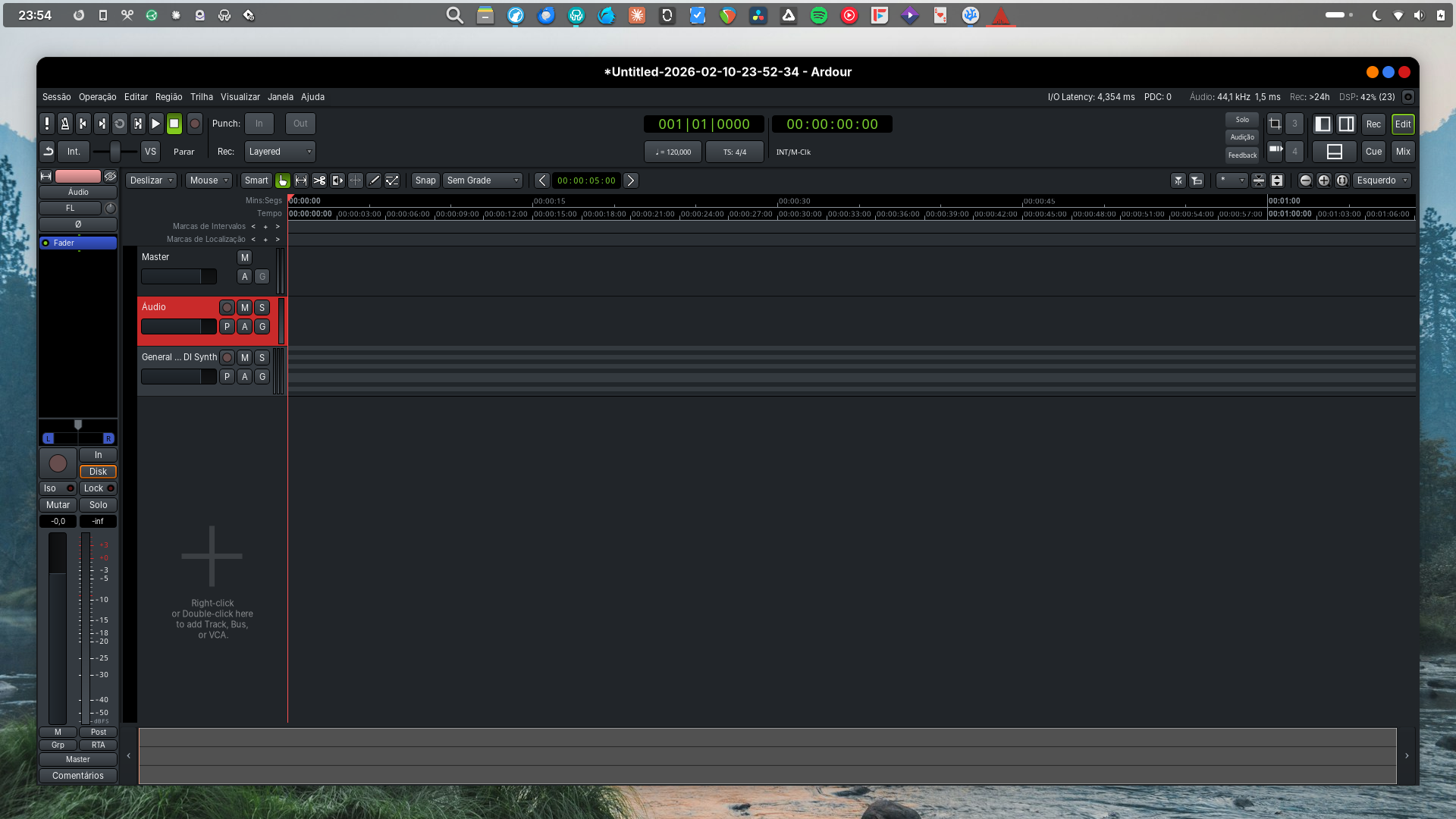The width and height of the screenshot is (1456, 819).
Task: Open the Layered record mode dropdown
Action: click(279, 152)
